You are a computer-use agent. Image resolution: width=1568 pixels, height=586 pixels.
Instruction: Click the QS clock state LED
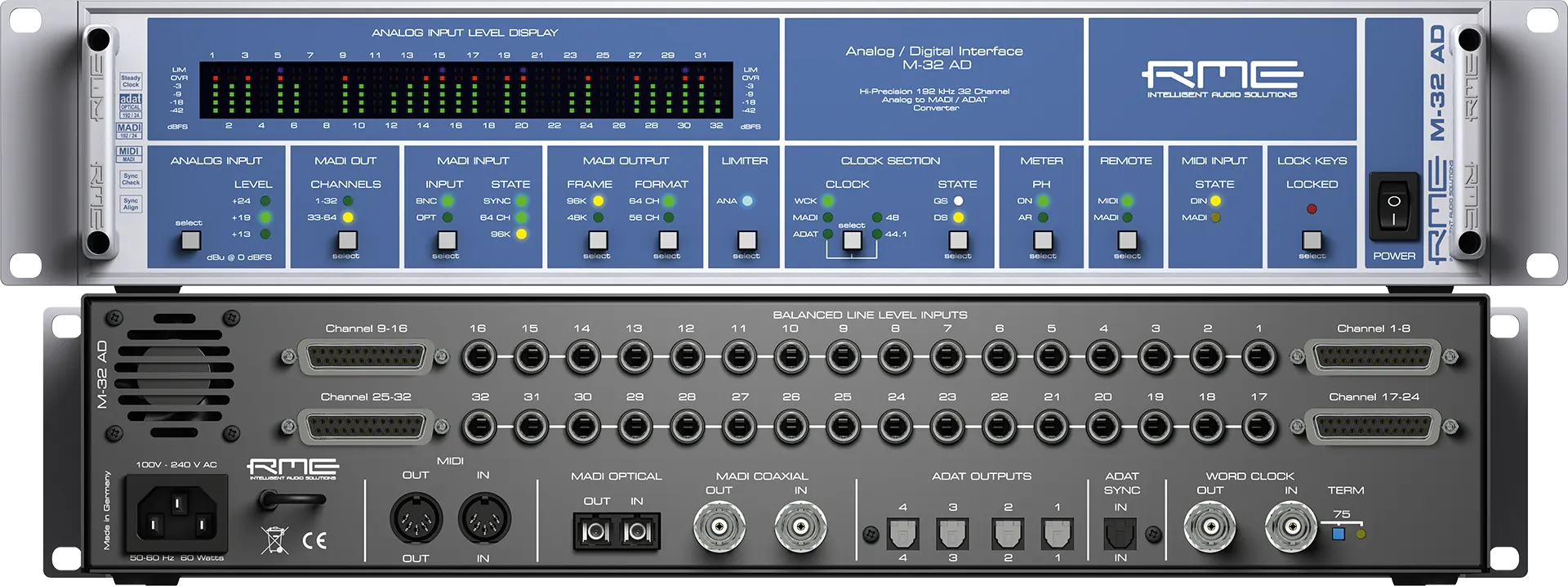pos(958,201)
